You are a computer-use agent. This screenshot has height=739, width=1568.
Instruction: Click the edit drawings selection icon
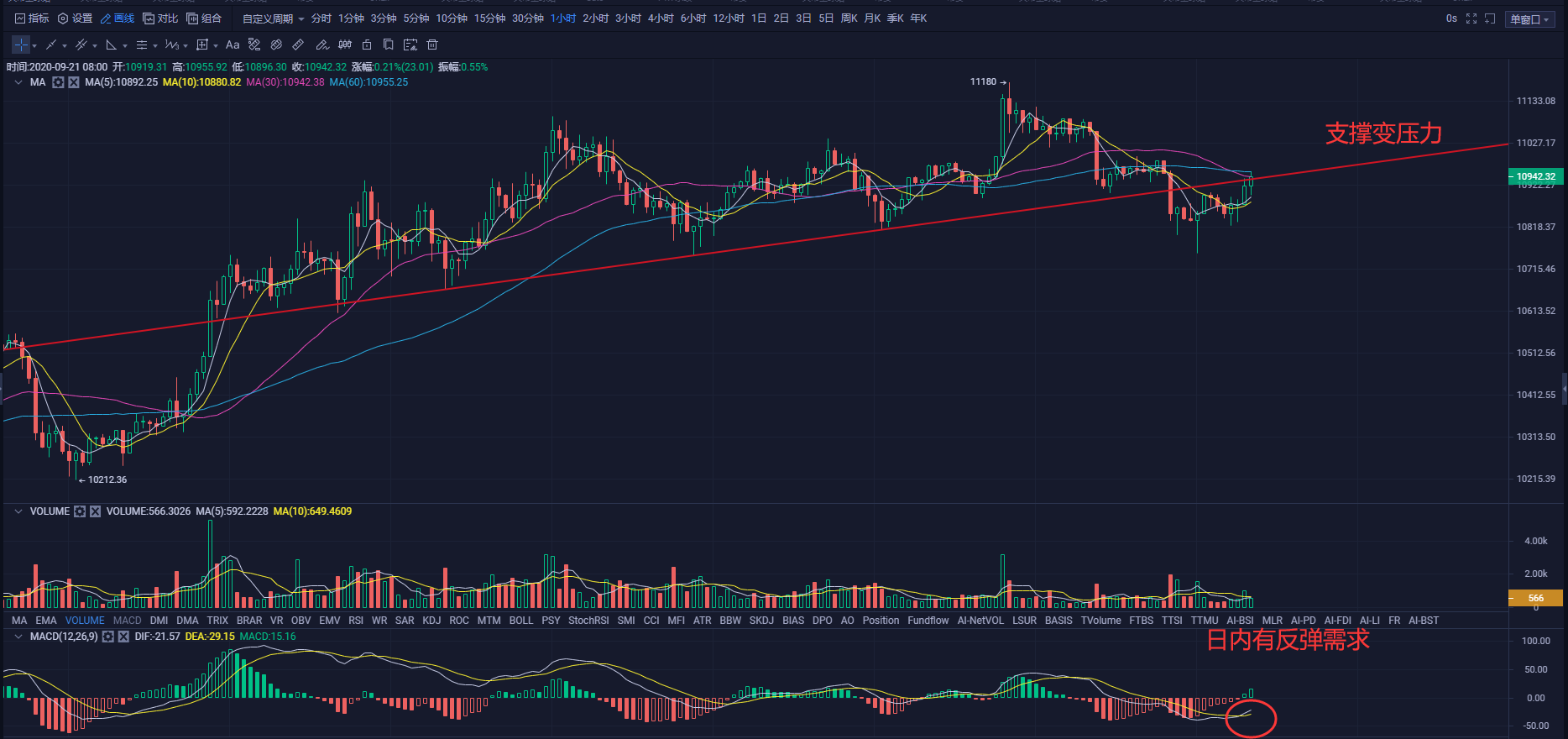410,45
